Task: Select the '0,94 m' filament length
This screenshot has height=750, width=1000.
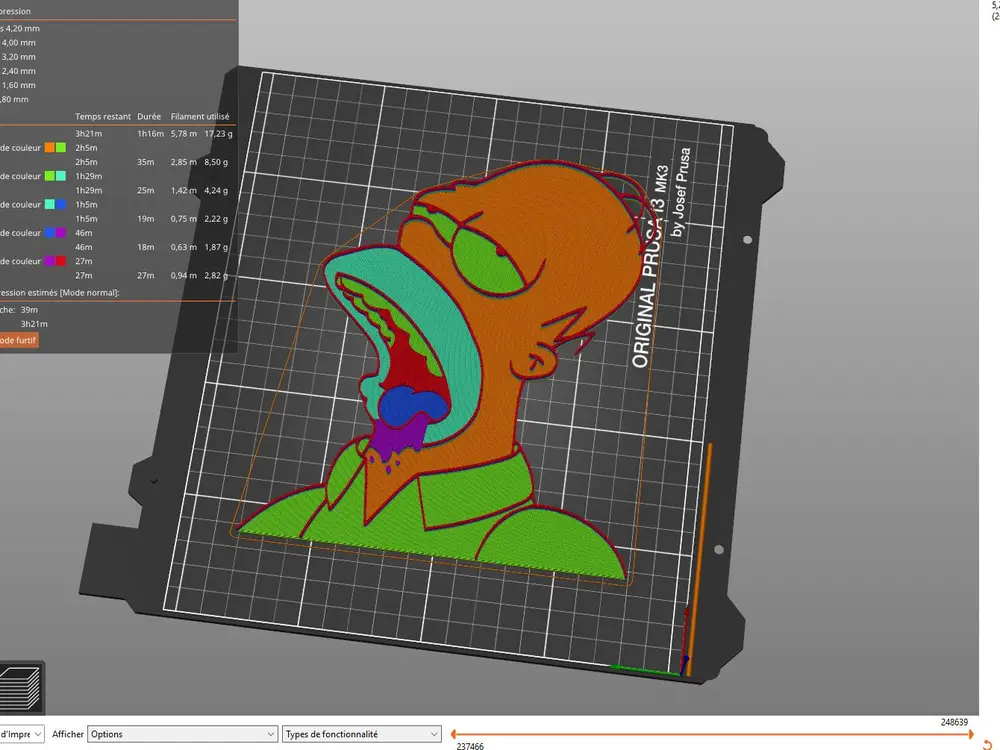Action: coord(184,275)
